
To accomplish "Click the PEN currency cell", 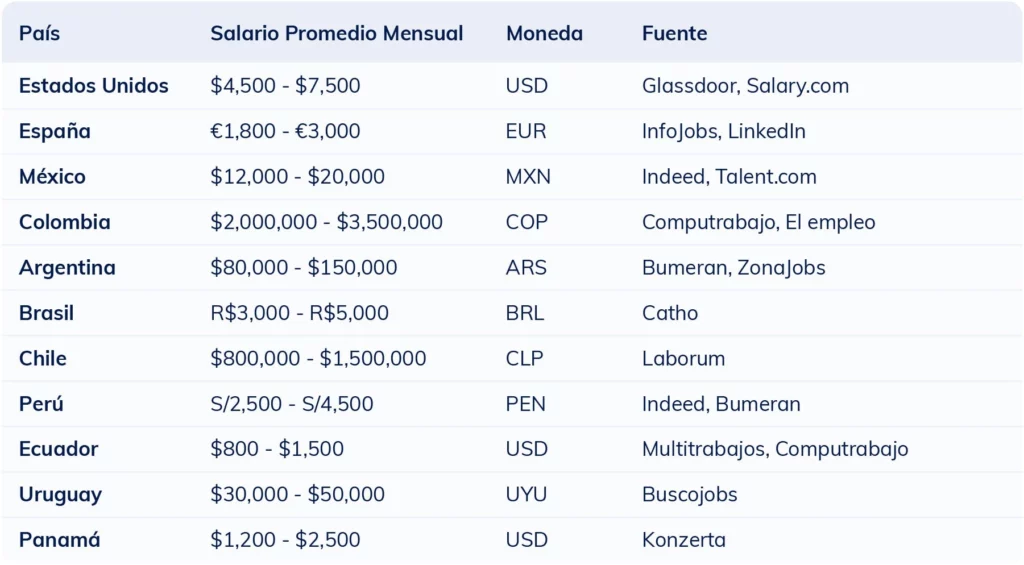I will click(526, 404).
